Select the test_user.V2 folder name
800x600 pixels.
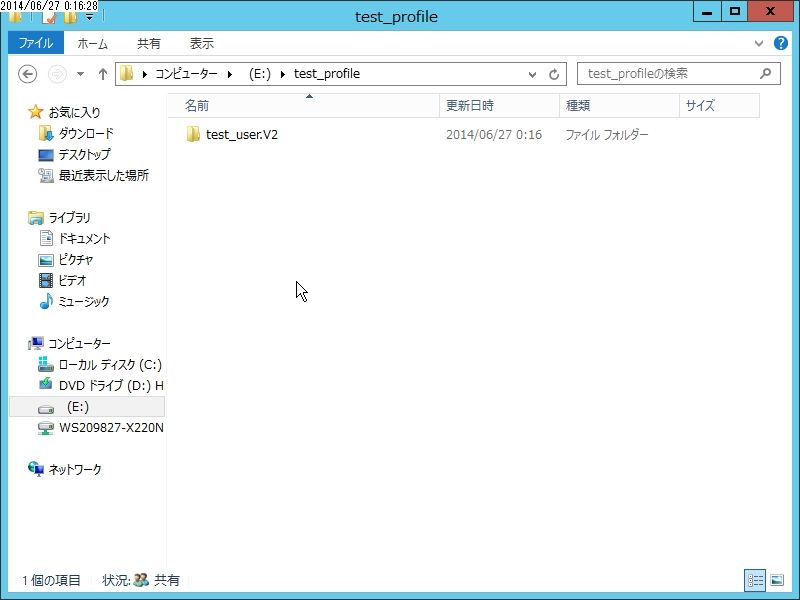coord(242,135)
